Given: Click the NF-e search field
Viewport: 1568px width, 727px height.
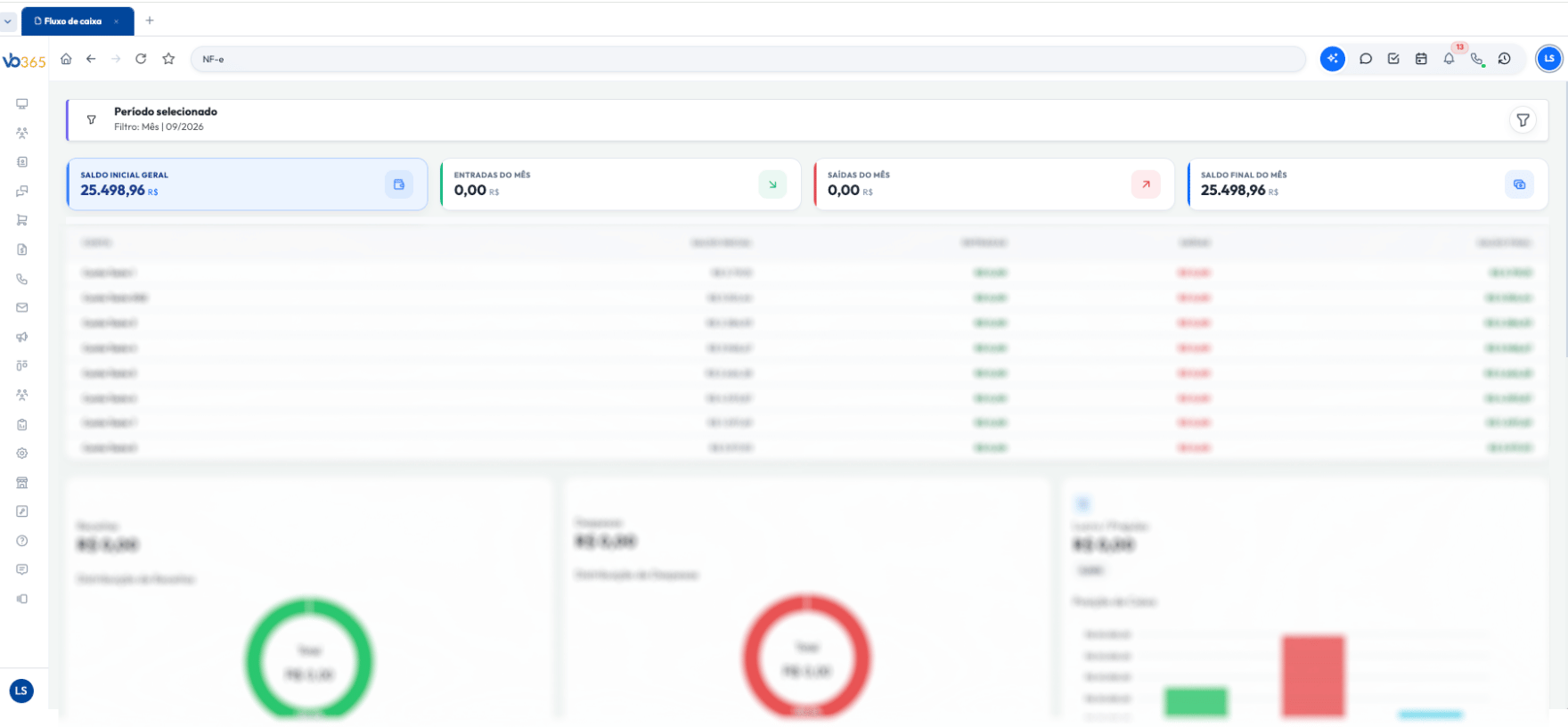Looking at the screenshot, I should [x=748, y=59].
